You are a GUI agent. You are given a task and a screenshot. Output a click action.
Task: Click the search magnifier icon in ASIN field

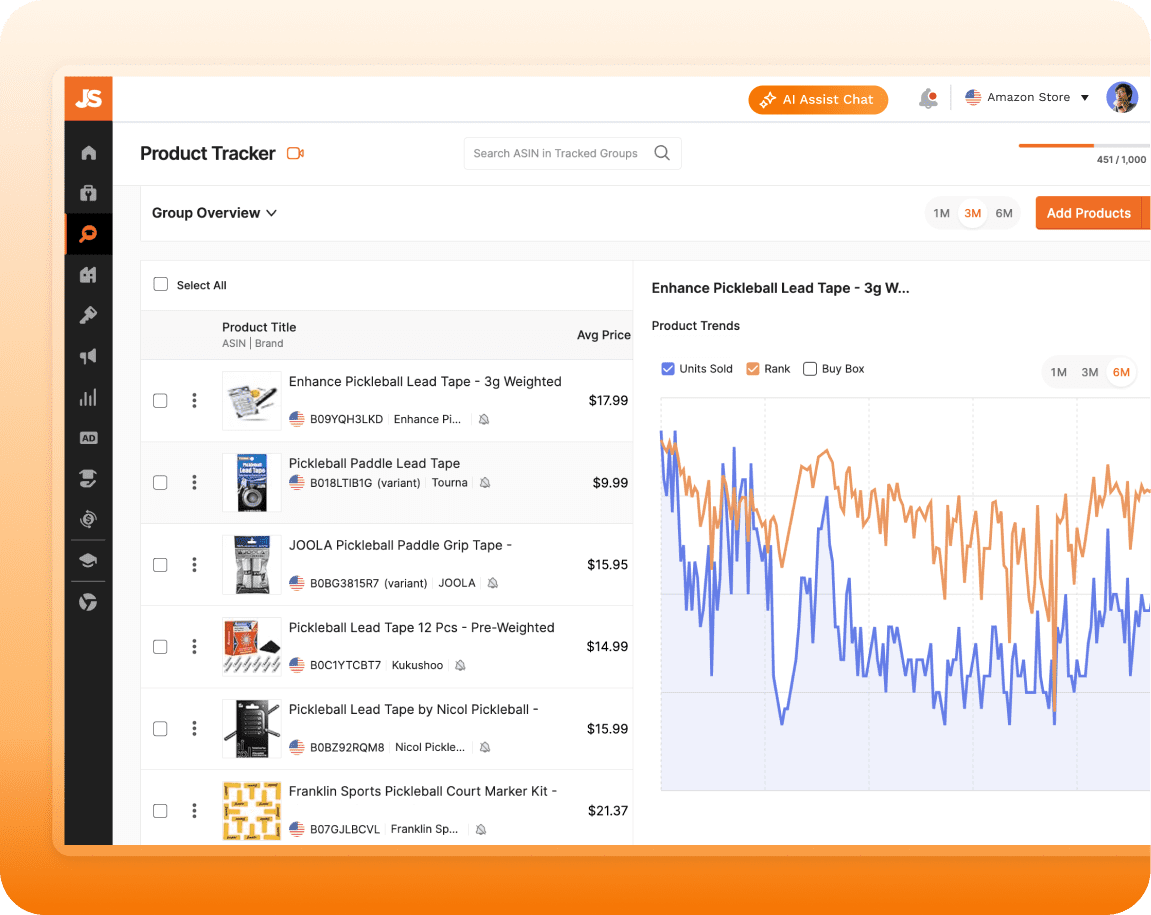tap(662, 153)
